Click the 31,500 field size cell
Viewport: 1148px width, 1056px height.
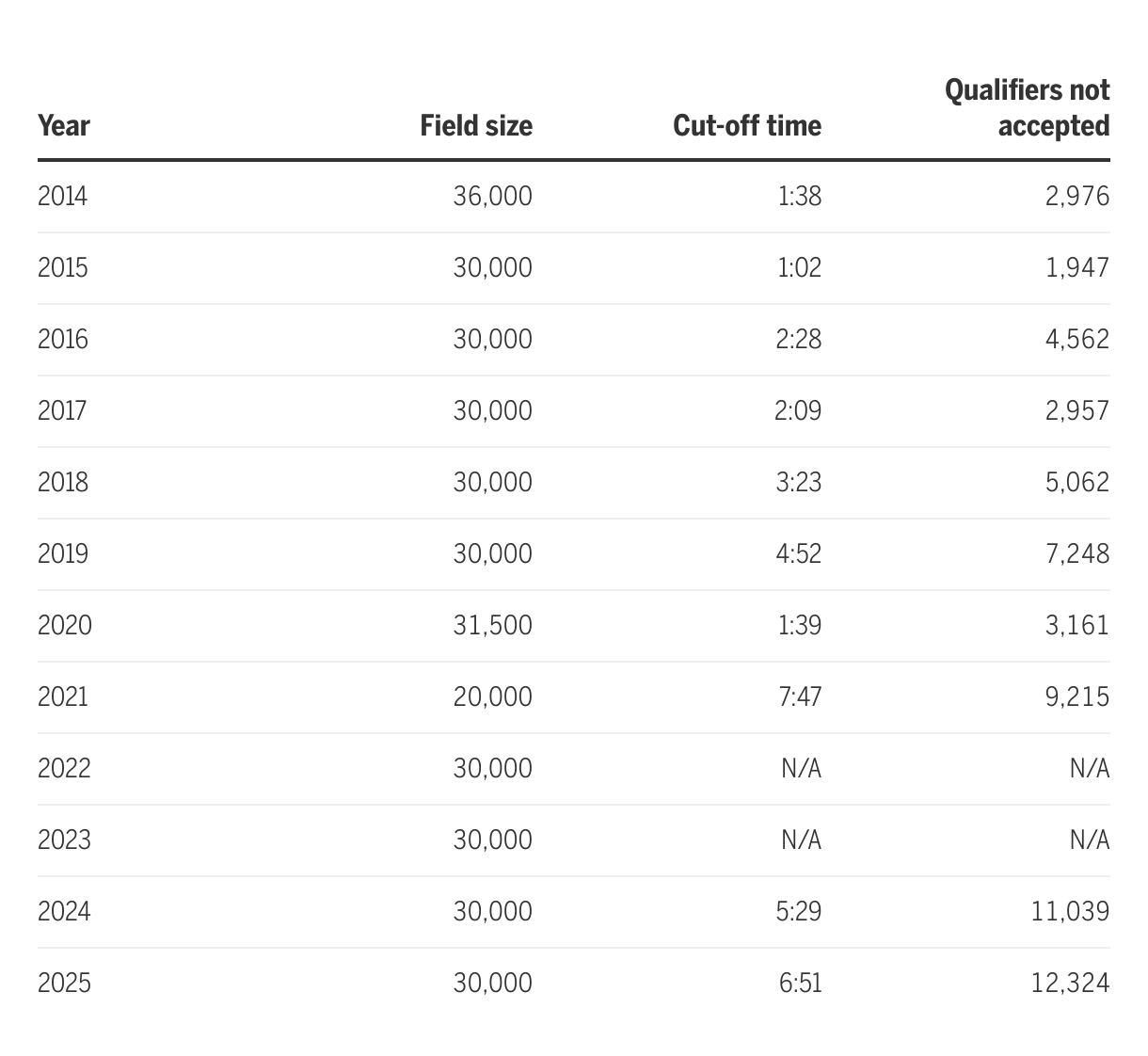(x=492, y=626)
